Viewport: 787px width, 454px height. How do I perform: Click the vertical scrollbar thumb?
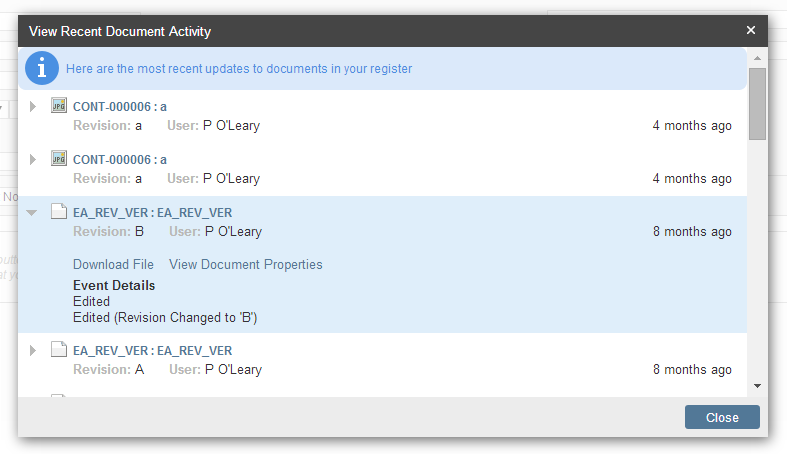(757, 103)
